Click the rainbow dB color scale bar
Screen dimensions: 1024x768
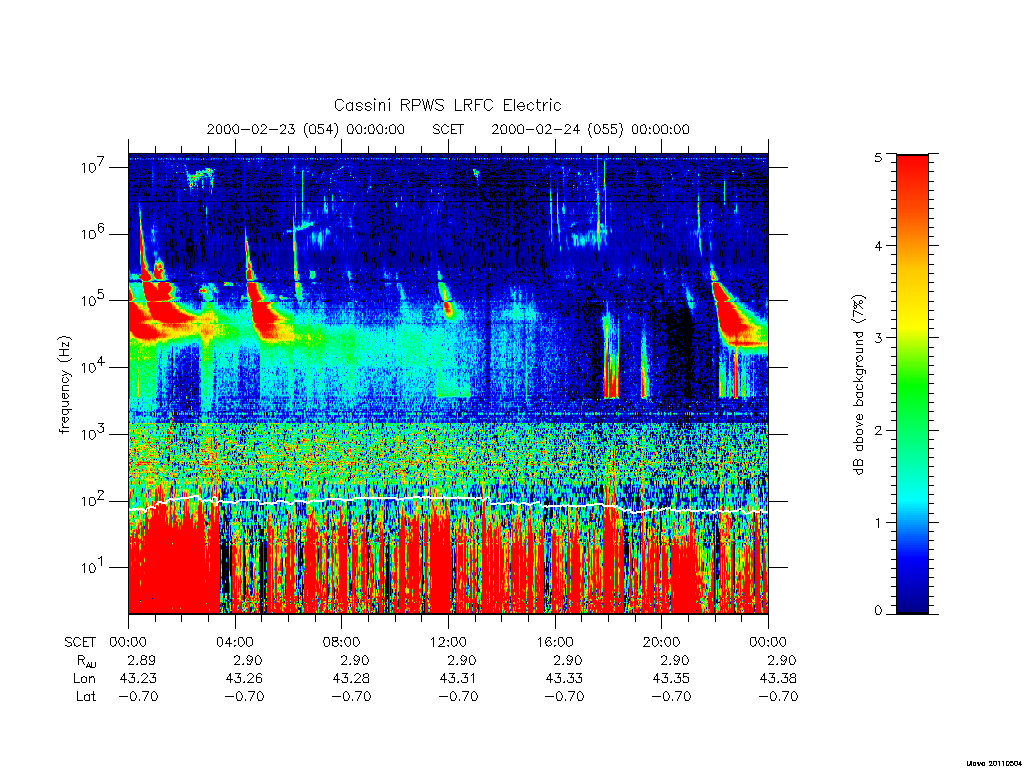click(912, 384)
